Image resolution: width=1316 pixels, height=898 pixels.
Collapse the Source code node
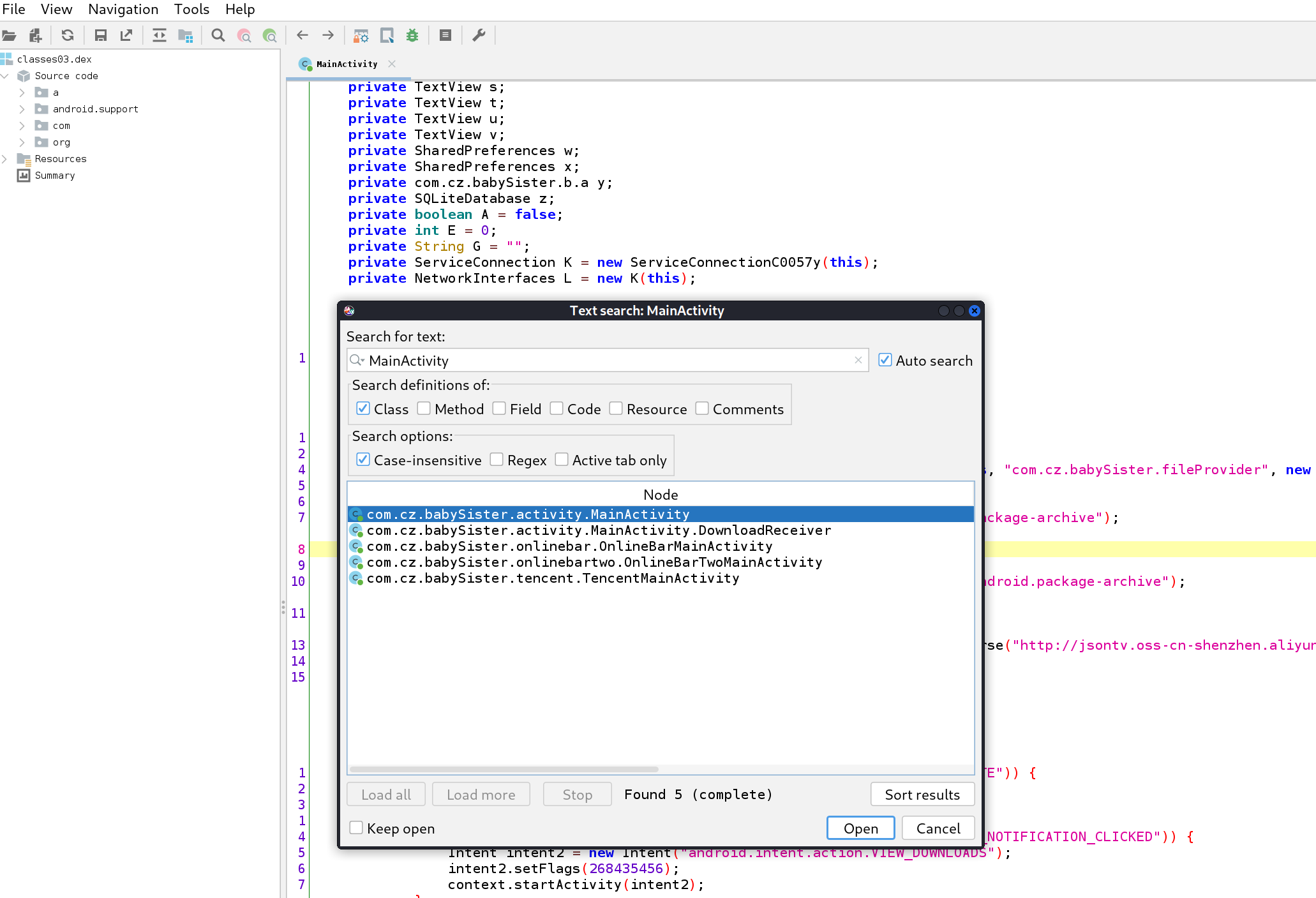(5, 76)
